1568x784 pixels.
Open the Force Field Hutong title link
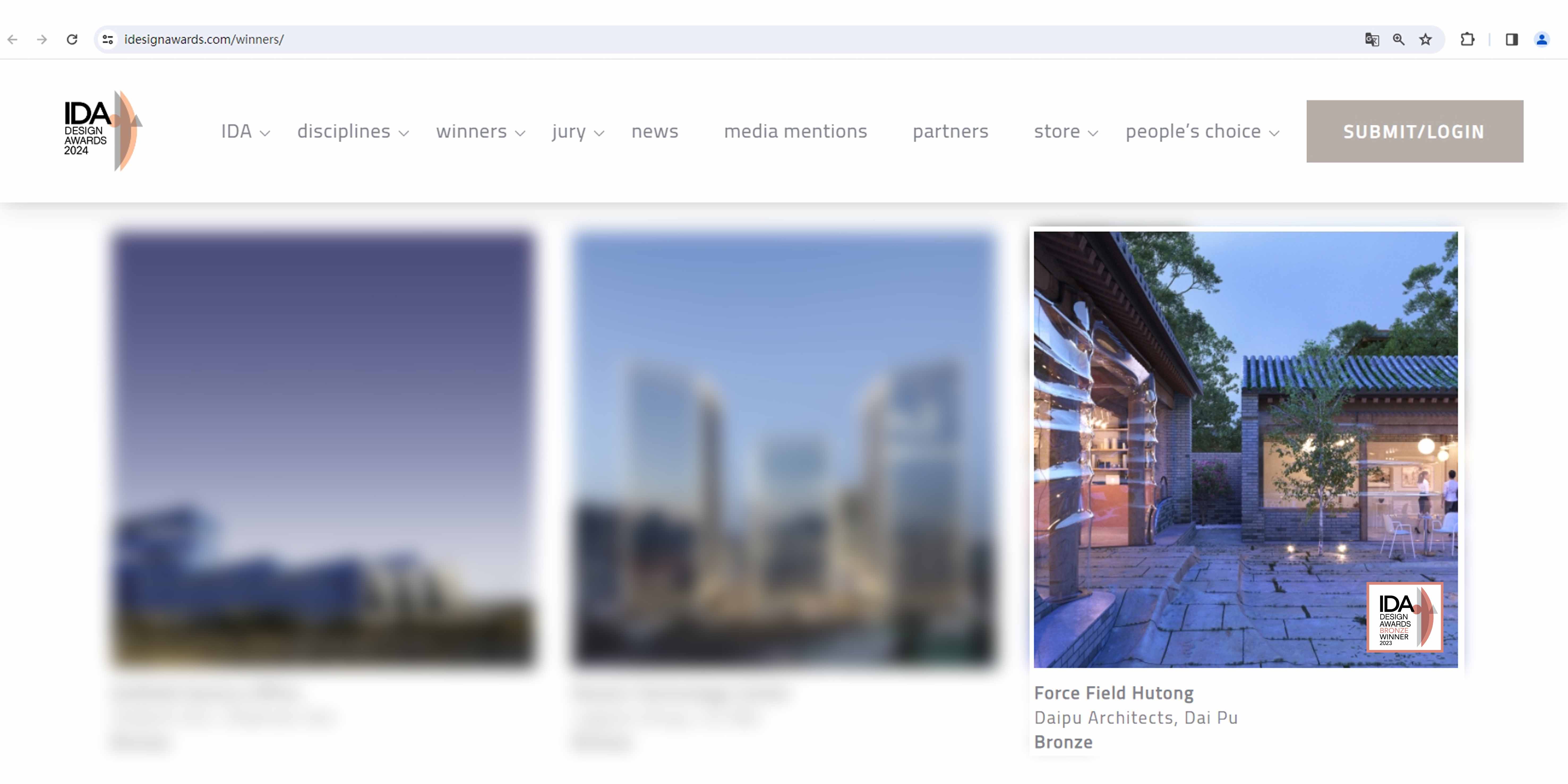(x=1113, y=693)
